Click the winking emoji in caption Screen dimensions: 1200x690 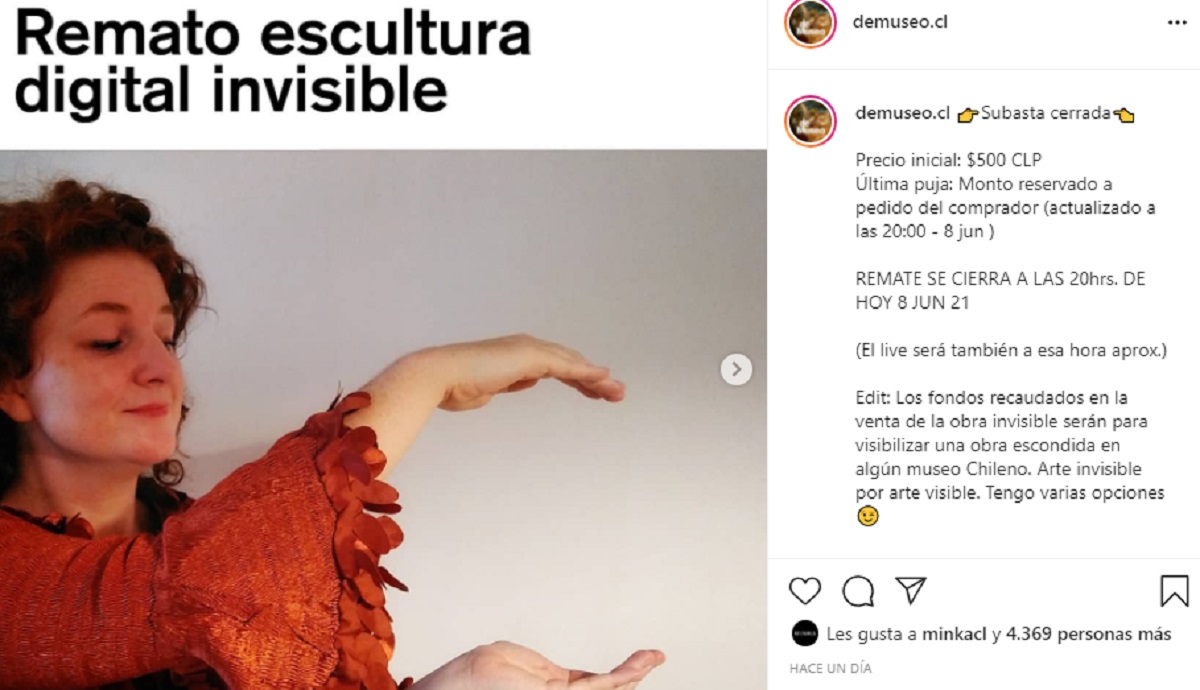click(868, 516)
